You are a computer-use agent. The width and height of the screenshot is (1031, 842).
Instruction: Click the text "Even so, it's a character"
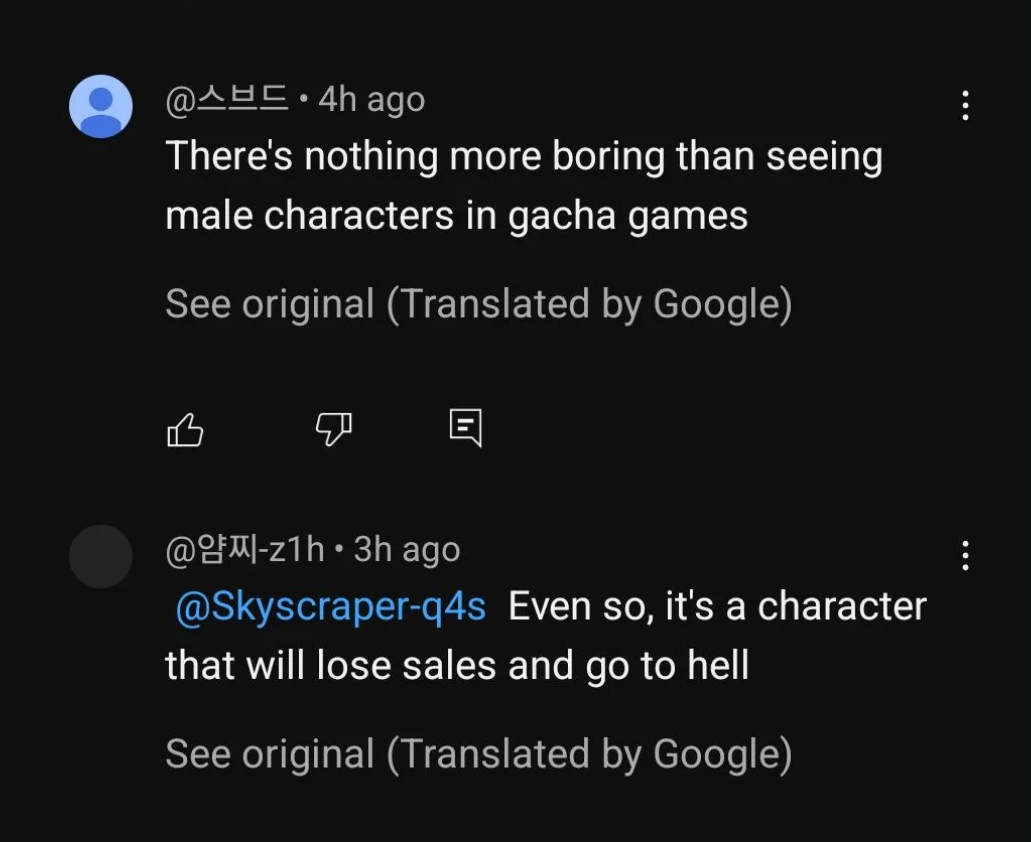point(717,607)
